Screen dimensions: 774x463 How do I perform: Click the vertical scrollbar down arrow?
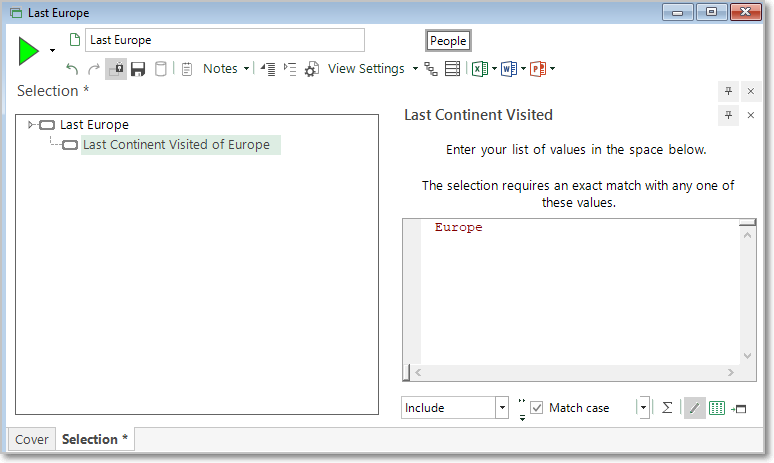[x=747, y=355]
